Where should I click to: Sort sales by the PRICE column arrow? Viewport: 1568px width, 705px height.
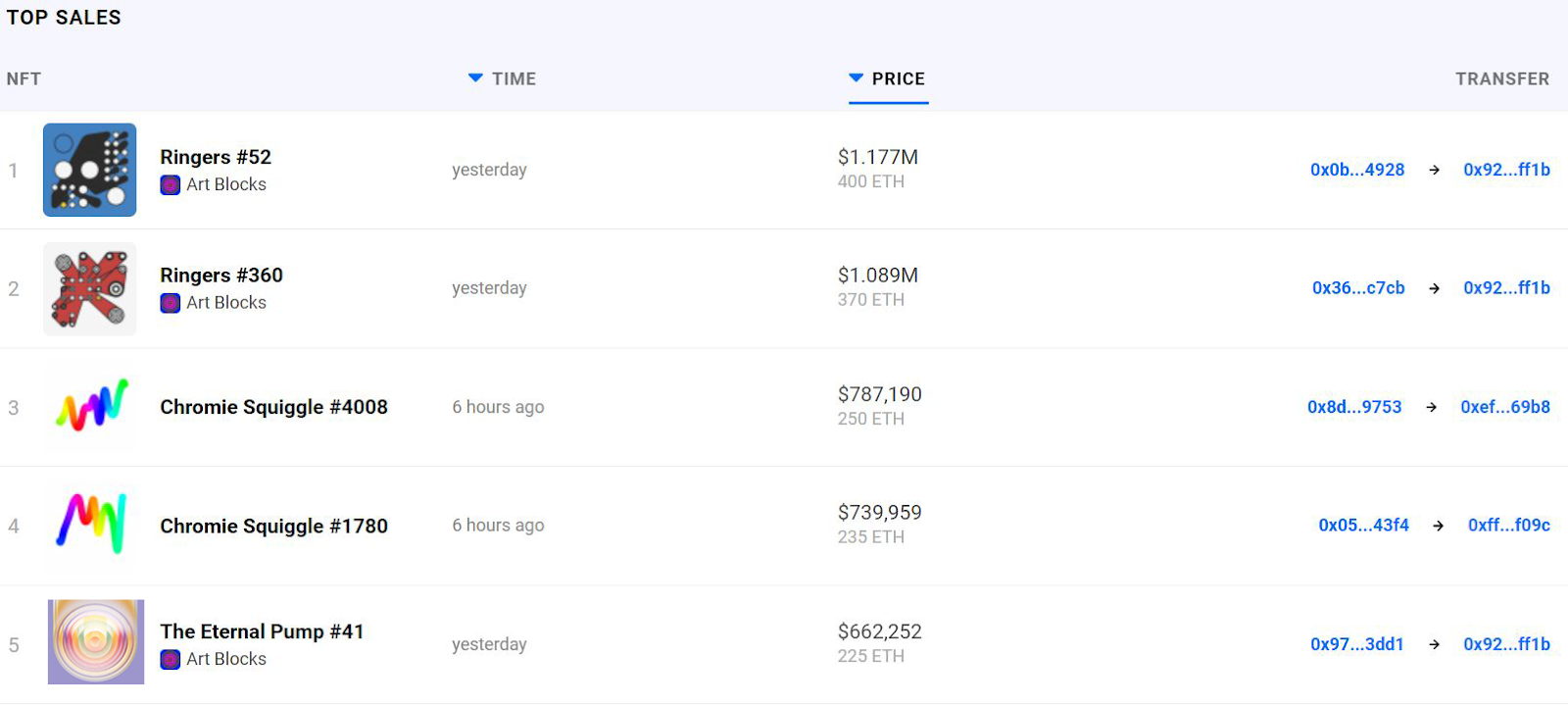coord(856,78)
